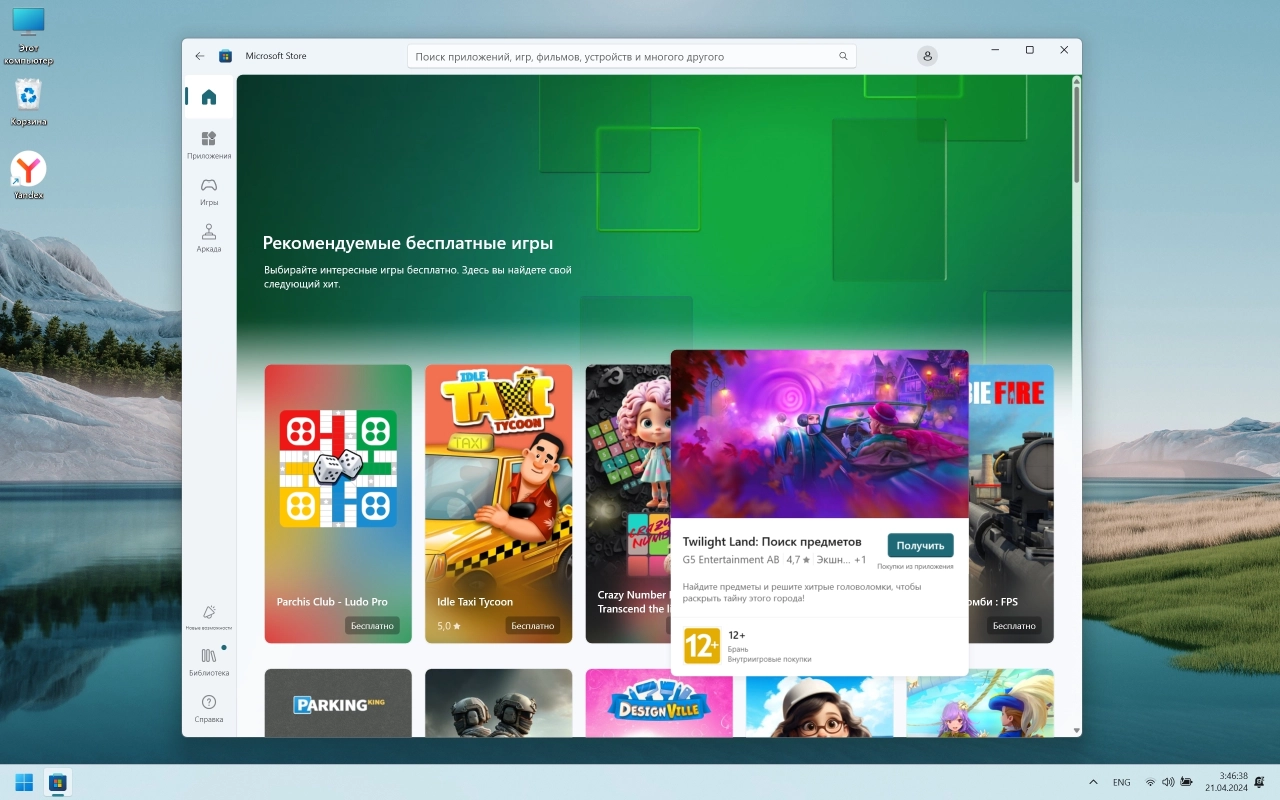Click the search magnifier icon
The width and height of the screenshot is (1280, 800).
pos(843,57)
